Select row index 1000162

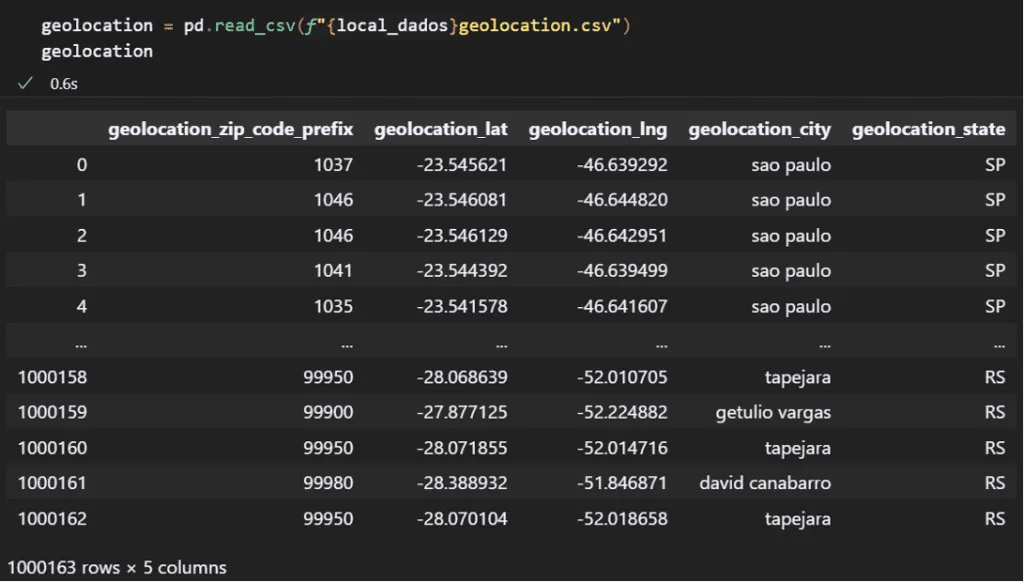(x=52, y=519)
